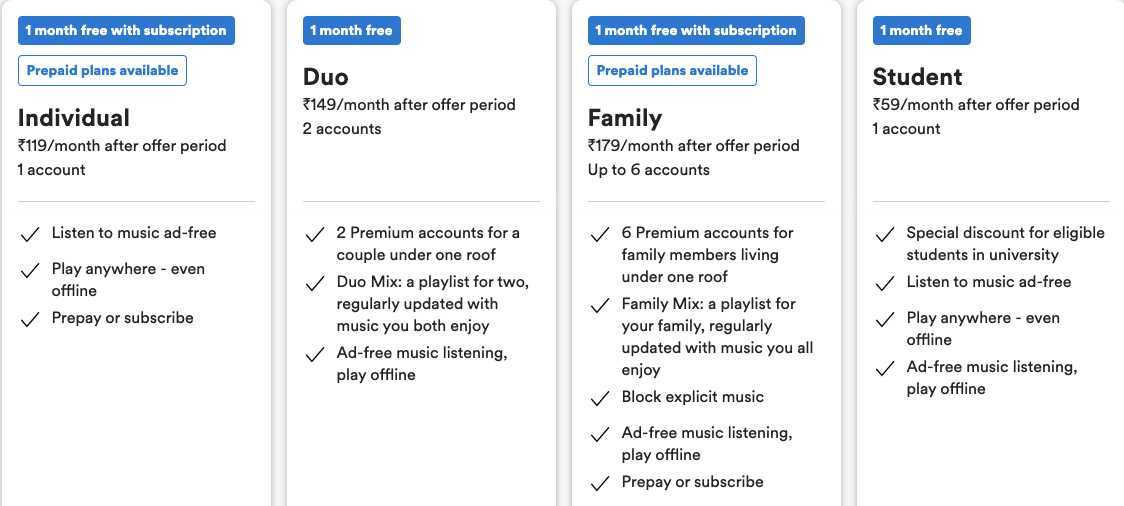Click the ₹59/month Student price text
1124x506 pixels.
coord(976,105)
